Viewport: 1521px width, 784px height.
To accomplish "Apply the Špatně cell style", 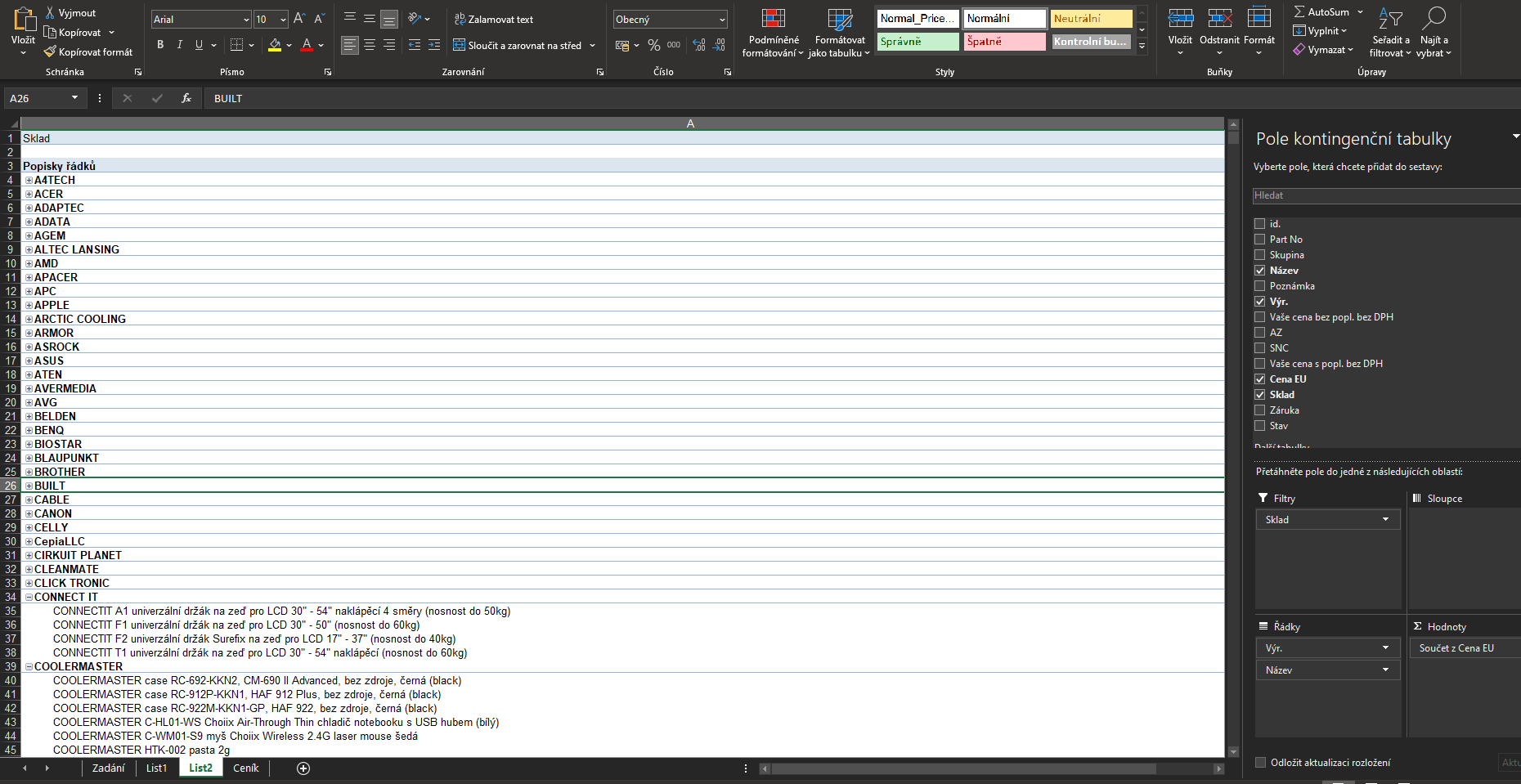I will coord(1004,42).
